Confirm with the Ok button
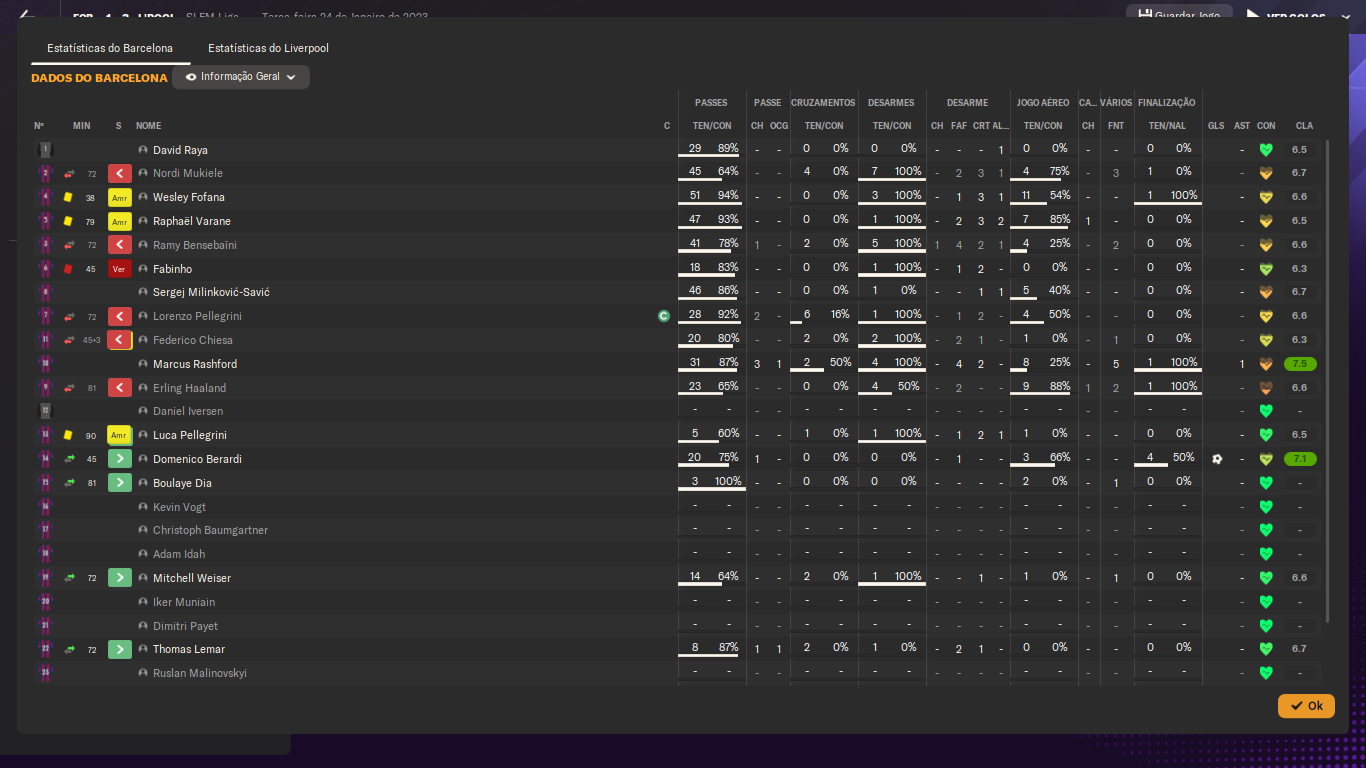 [1306, 706]
